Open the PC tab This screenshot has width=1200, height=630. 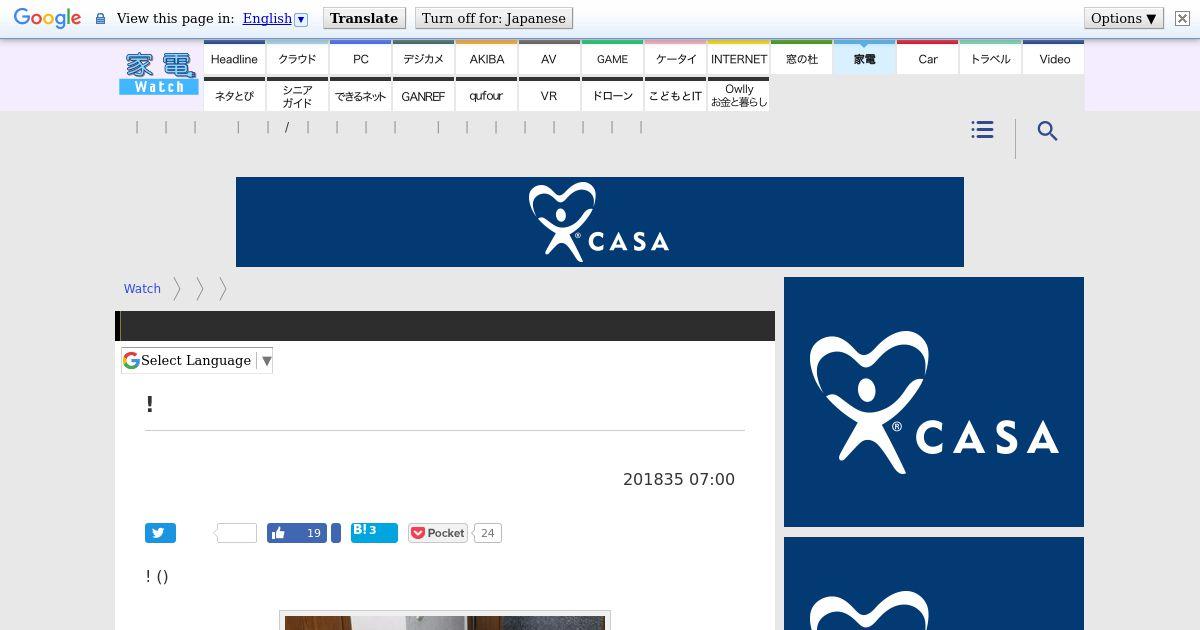pos(360,58)
